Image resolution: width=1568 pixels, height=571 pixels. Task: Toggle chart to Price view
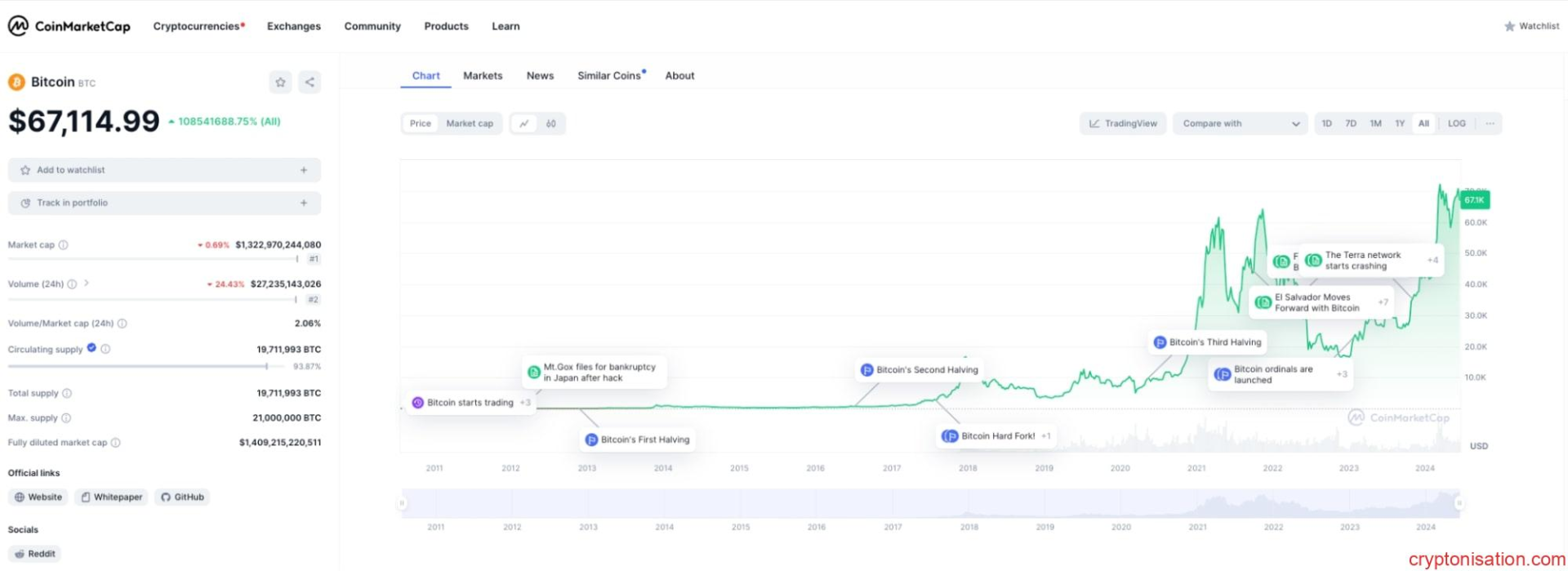point(421,123)
